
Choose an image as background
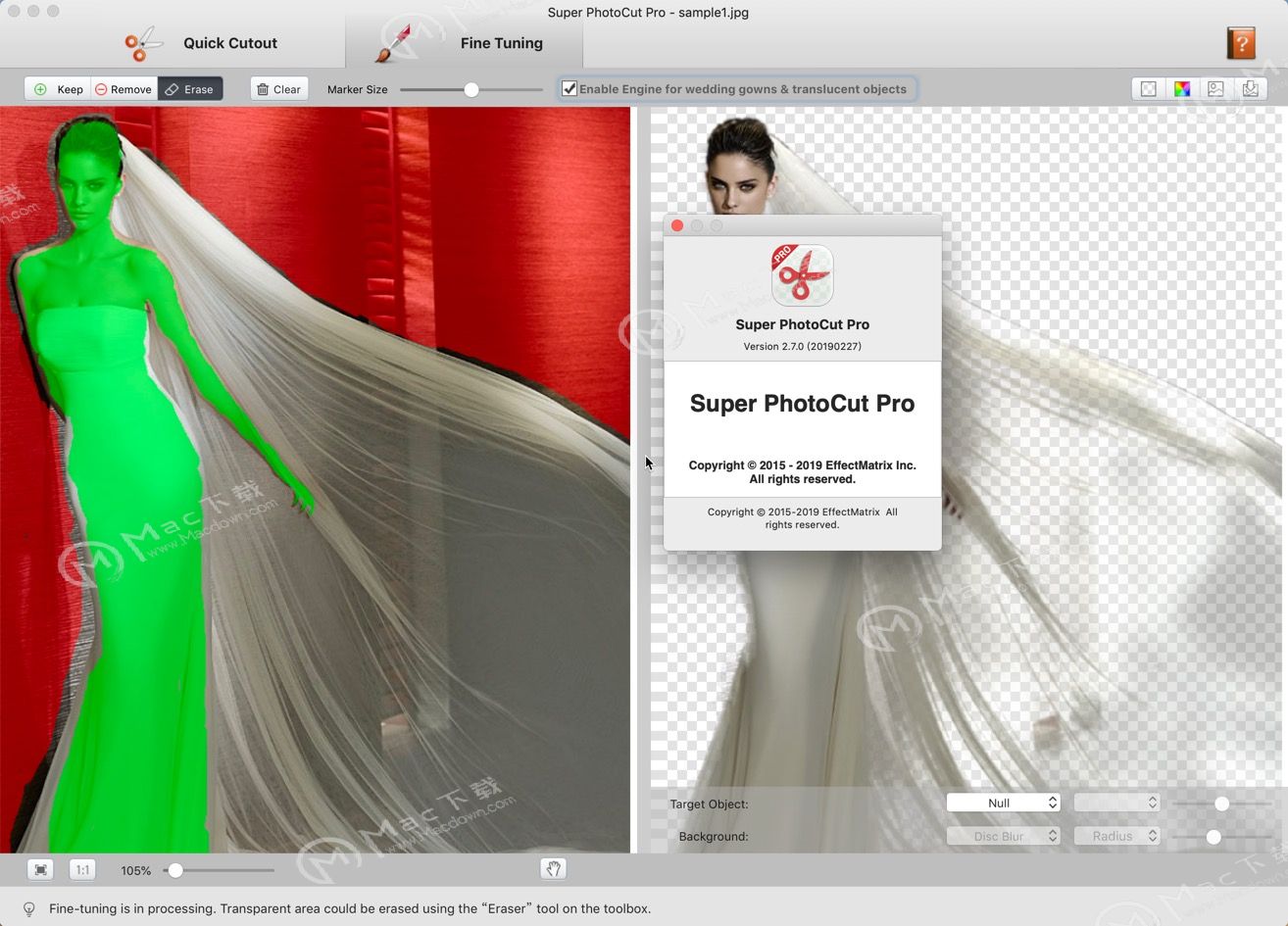click(x=1215, y=89)
